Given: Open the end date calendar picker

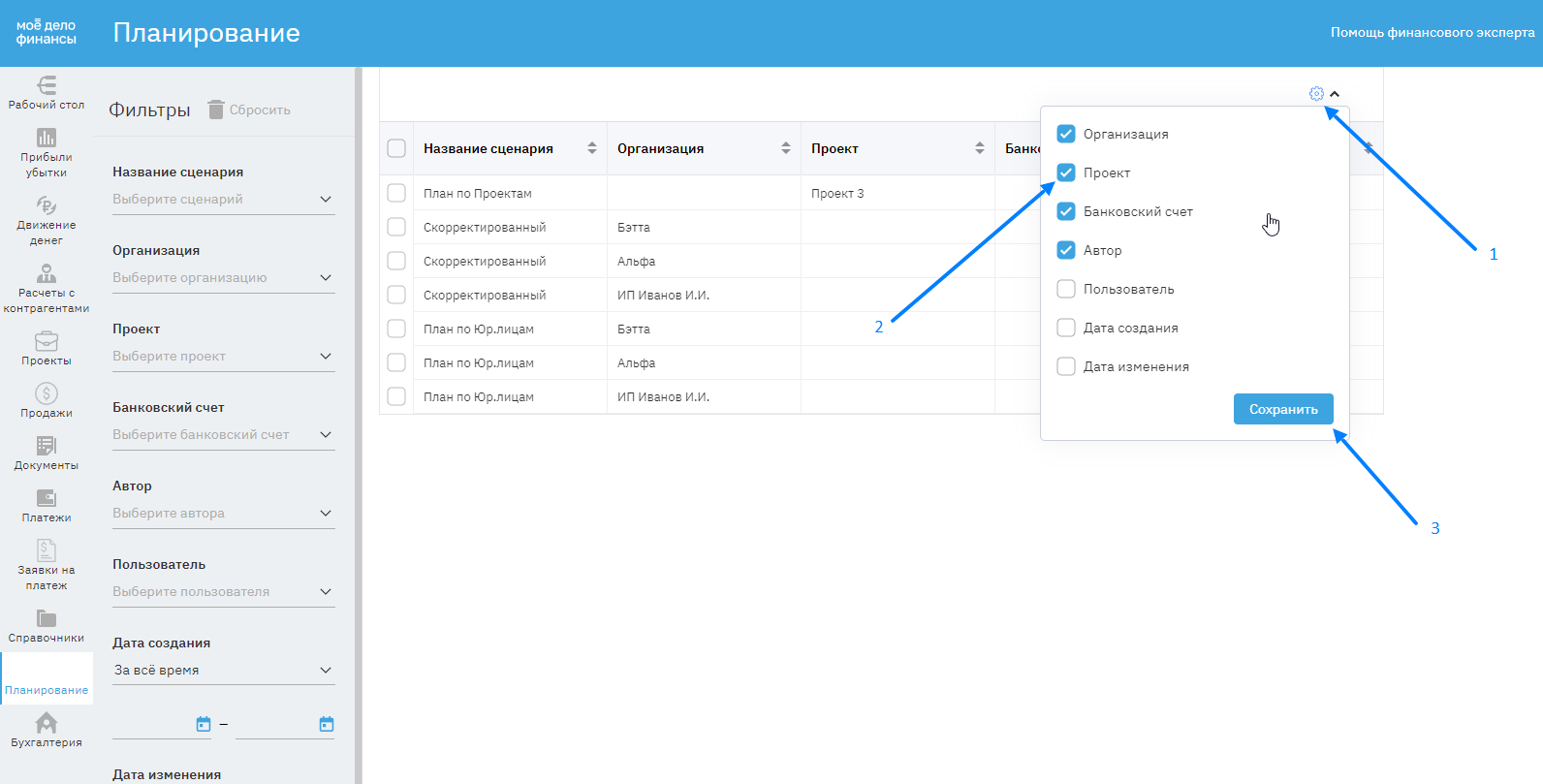Looking at the screenshot, I should click(327, 724).
